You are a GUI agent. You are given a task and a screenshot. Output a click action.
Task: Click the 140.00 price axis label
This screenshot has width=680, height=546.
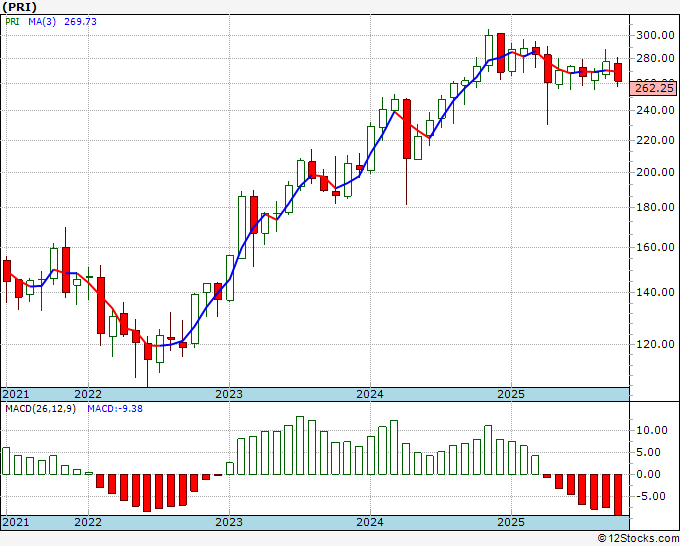tap(655, 292)
